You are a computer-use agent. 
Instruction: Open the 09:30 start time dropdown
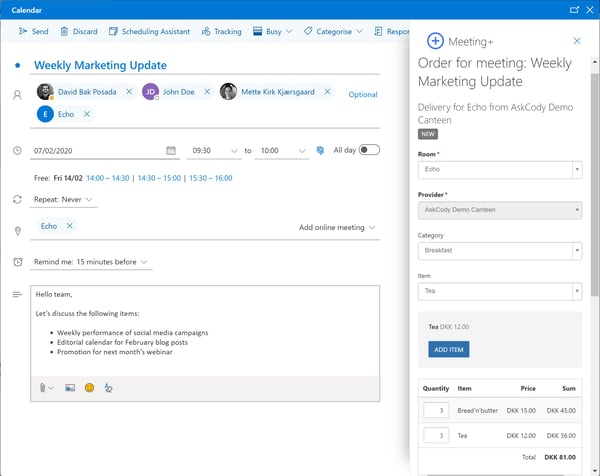point(214,151)
